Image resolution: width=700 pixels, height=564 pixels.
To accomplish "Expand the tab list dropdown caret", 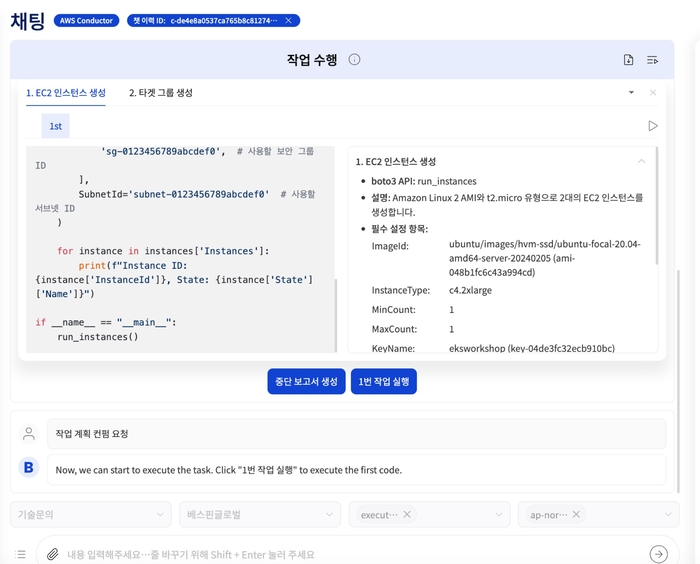I will [631, 93].
